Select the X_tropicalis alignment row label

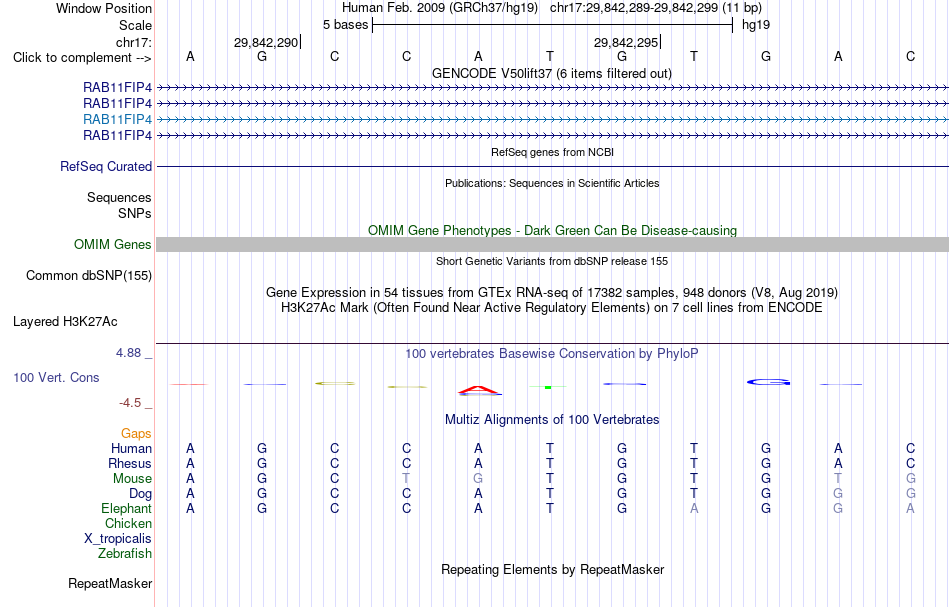point(118,539)
